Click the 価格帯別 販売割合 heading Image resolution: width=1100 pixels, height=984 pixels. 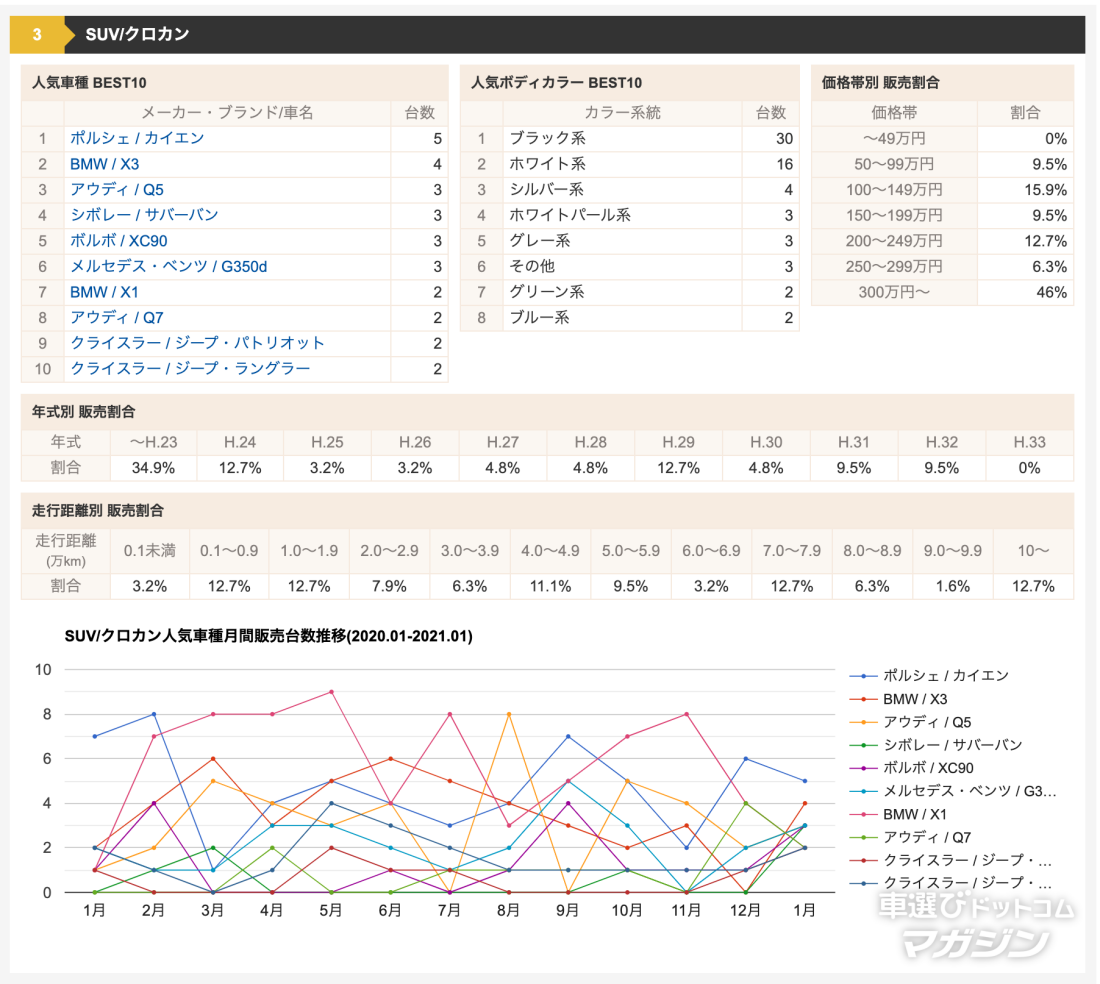880,83
